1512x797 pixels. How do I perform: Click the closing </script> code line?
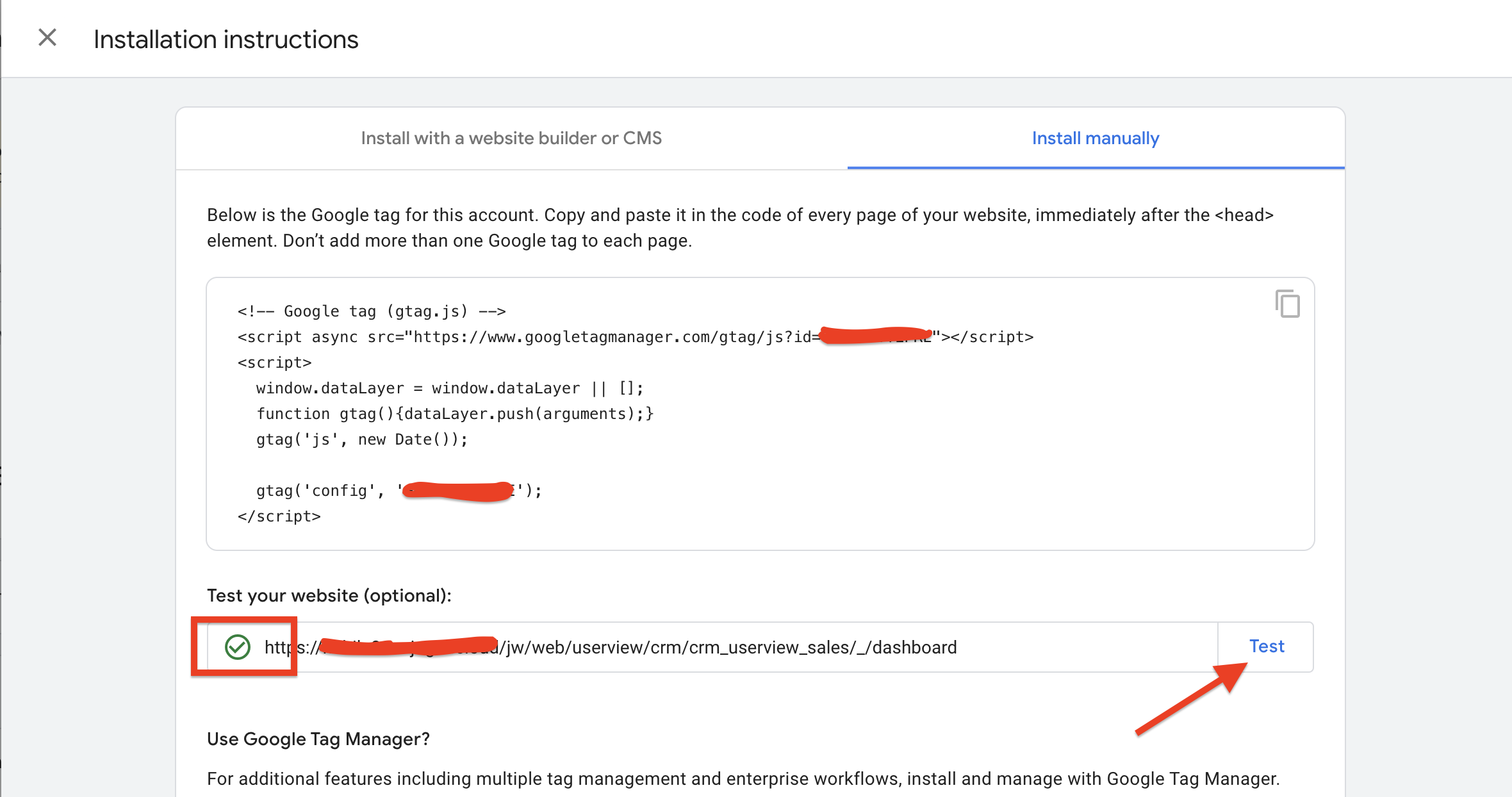click(279, 516)
